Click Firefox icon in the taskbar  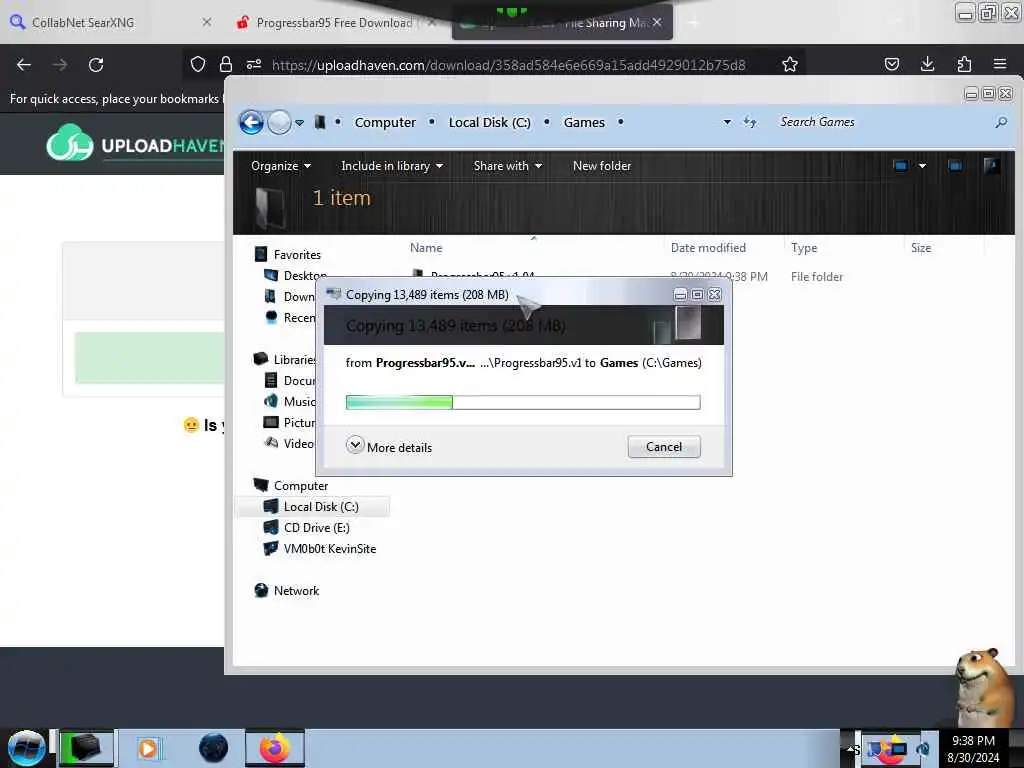[x=275, y=748]
